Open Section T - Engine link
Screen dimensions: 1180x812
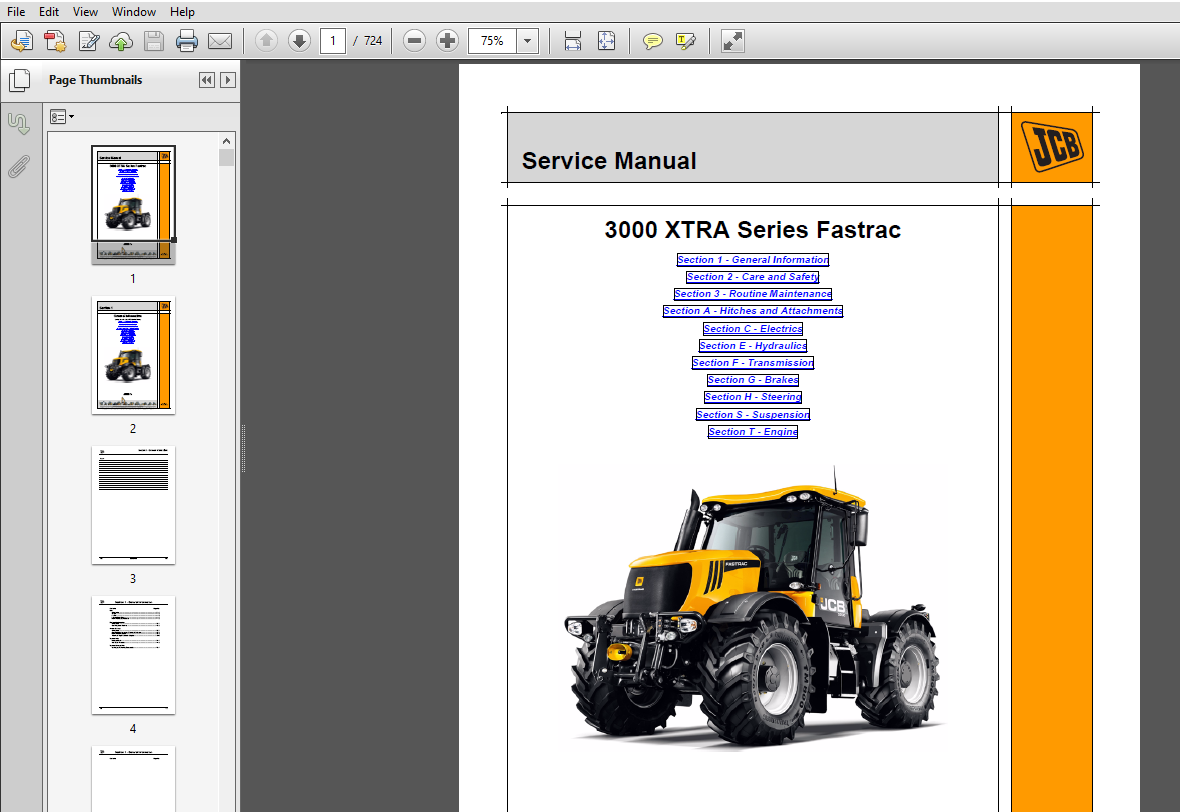coord(753,432)
